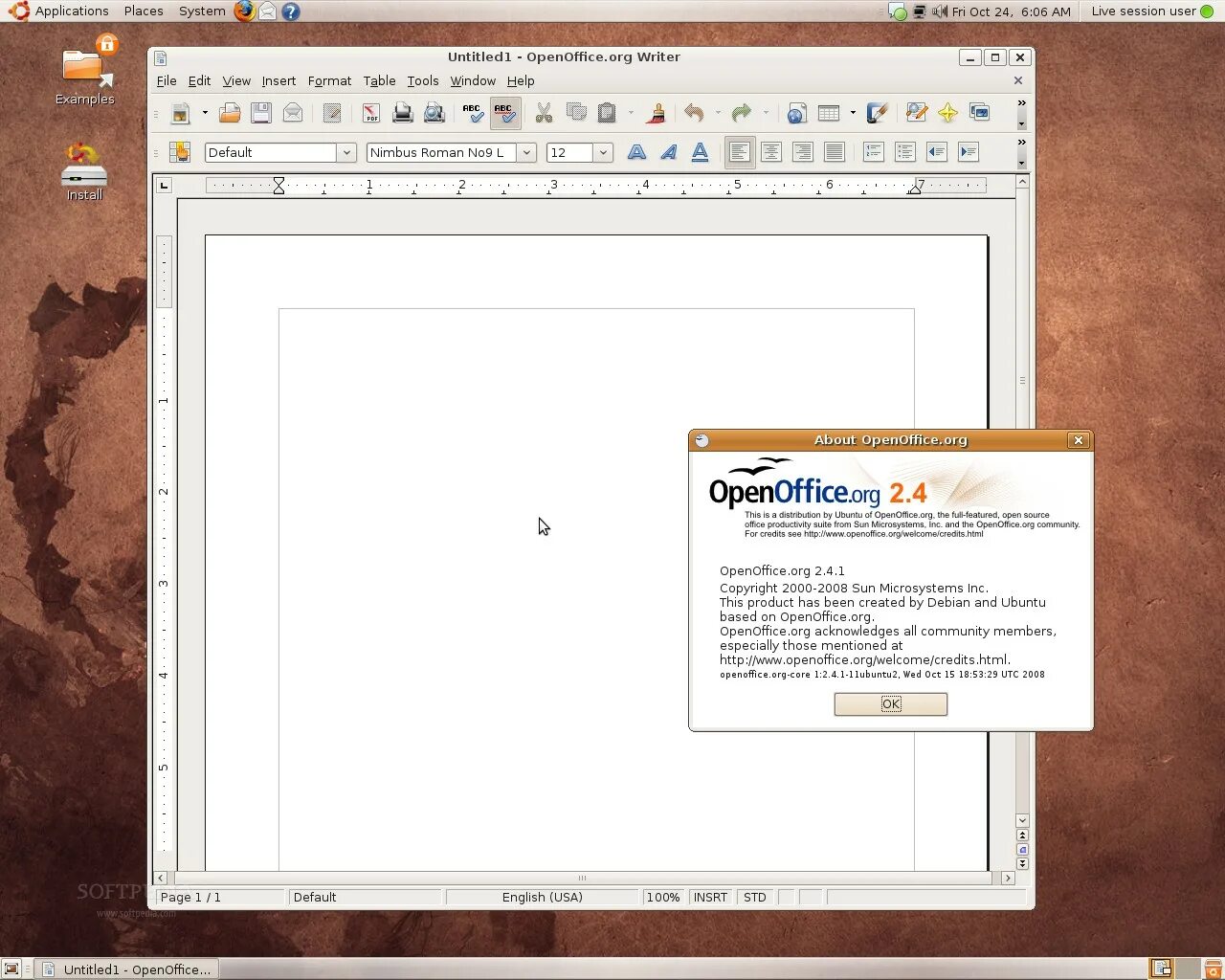Toggle Italic formatting
Image resolution: width=1225 pixels, height=980 pixels.
click(x=668, y=152)
